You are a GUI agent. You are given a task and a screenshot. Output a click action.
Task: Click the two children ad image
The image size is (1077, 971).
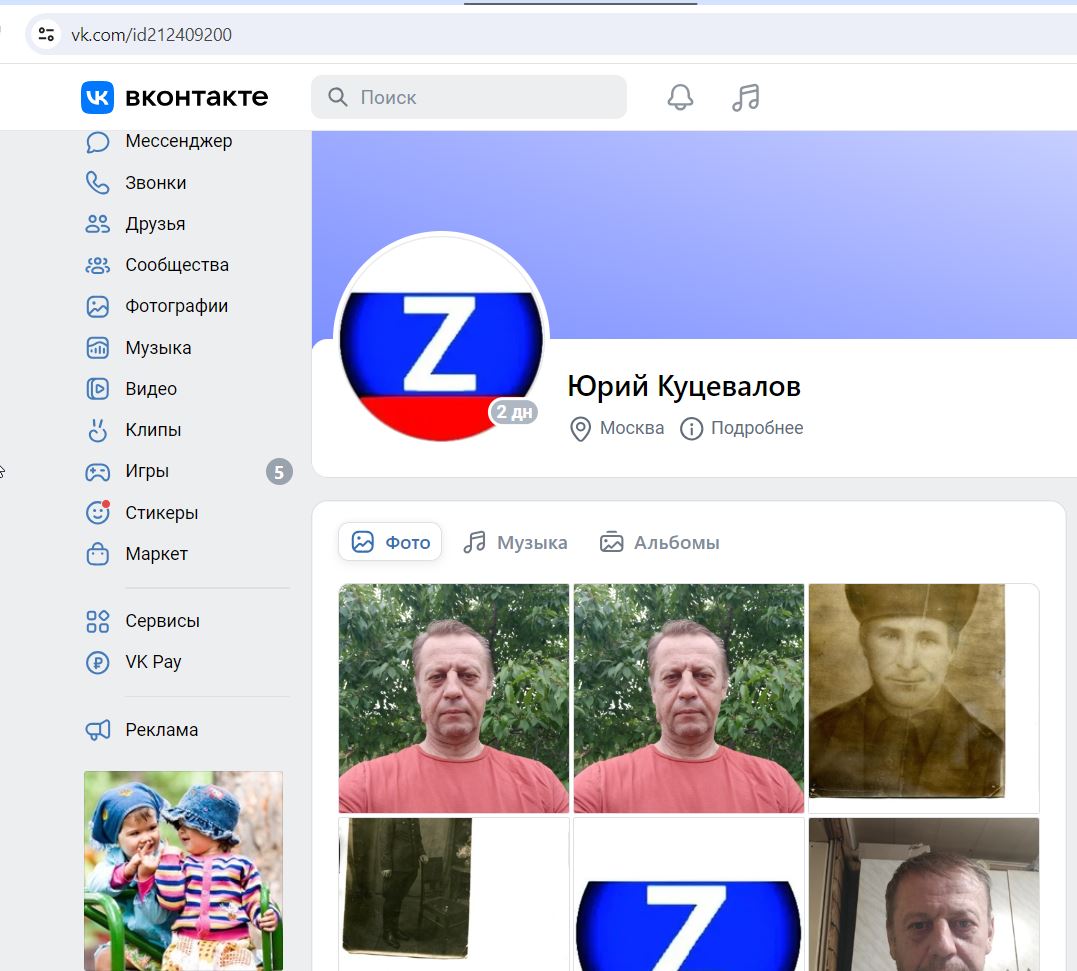(183, 871)
